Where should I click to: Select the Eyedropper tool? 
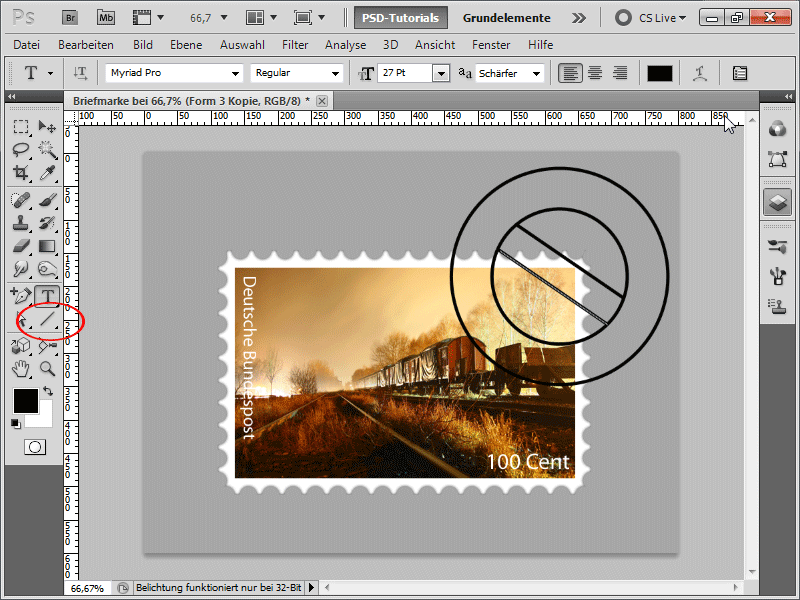[47, 172]
